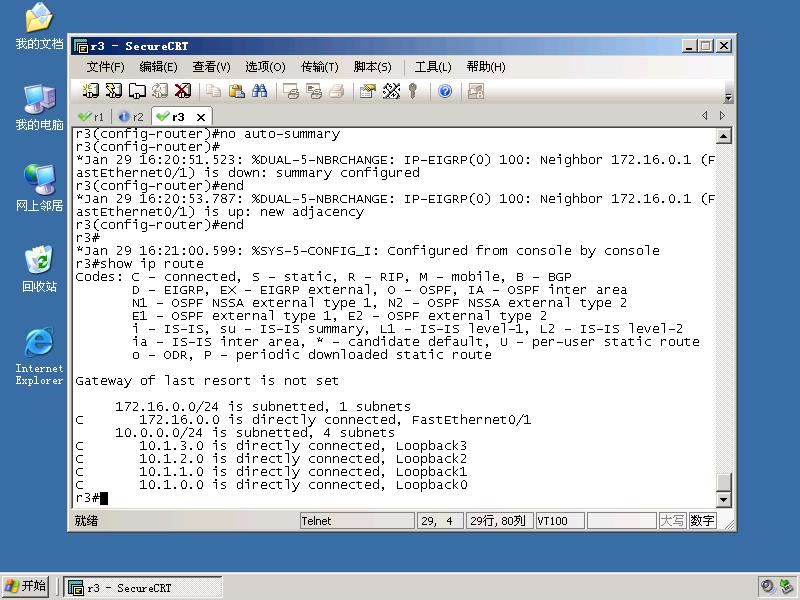This screenshot has height=600, width=800.
Task: Click the Telnet status bar field
Action: tap(357, 521)
